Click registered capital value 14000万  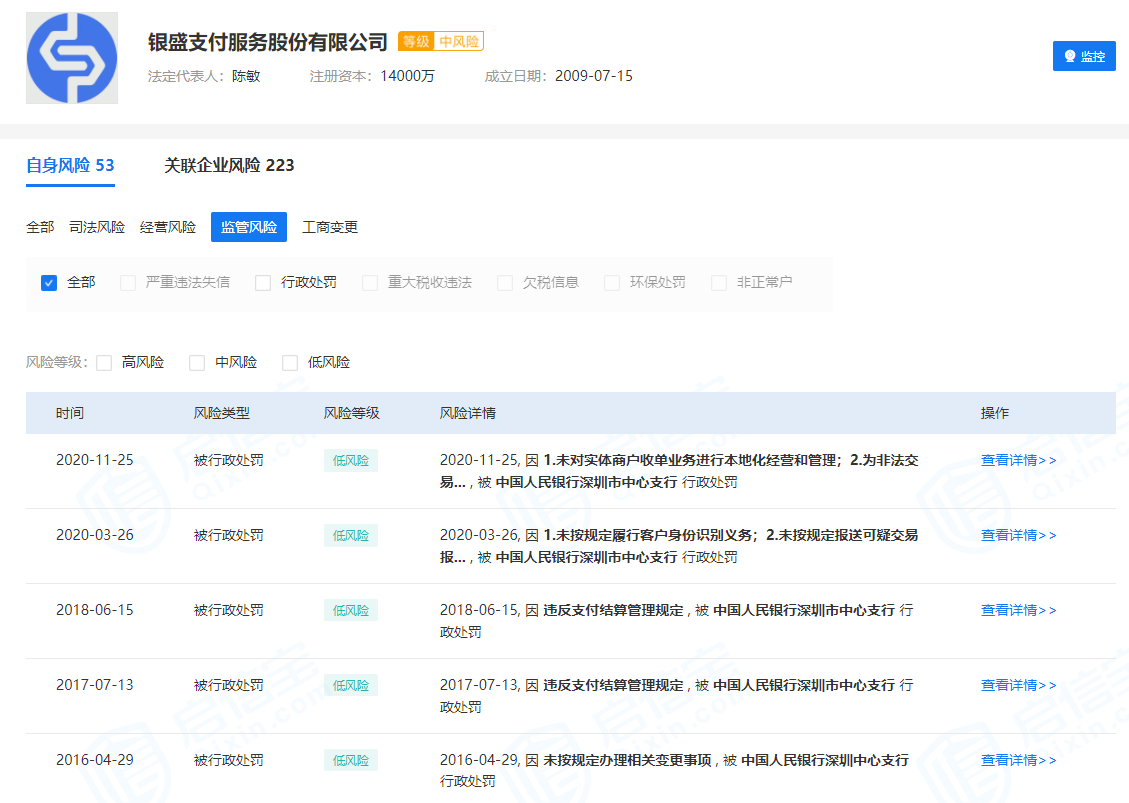coord(408,76)
